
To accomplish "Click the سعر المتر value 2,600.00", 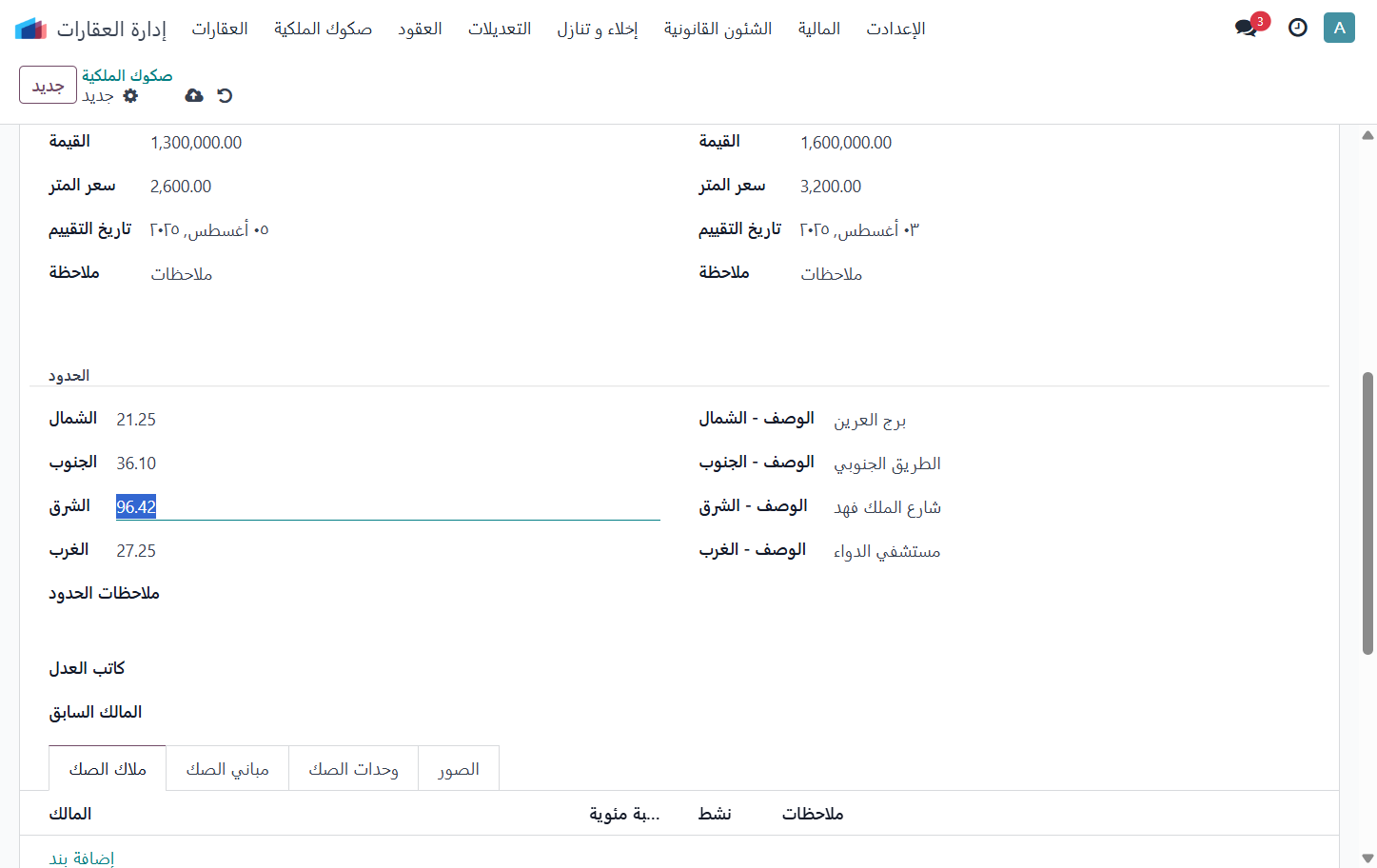I will coord(181,187).
